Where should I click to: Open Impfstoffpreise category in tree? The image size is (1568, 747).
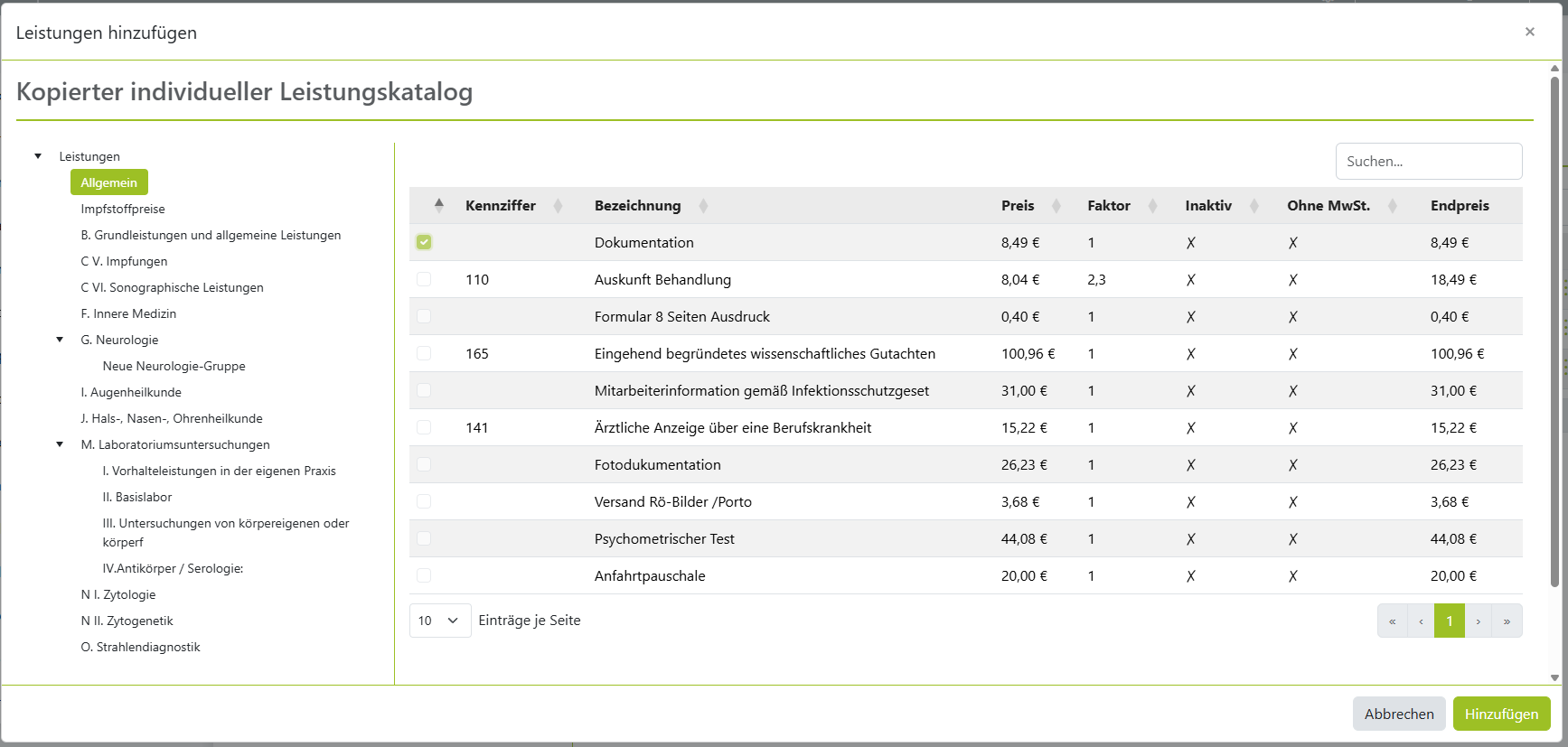123,209
